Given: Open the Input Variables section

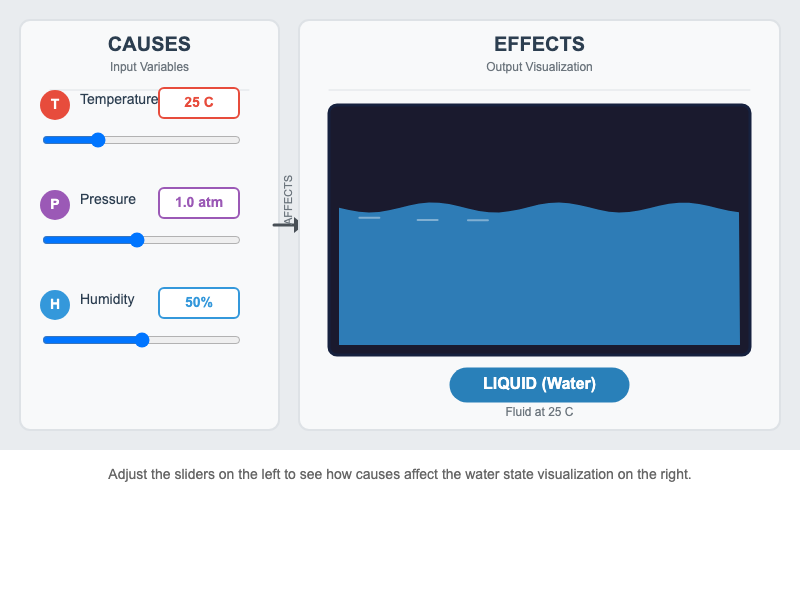Looking at the screenshot, I should 148,67.
